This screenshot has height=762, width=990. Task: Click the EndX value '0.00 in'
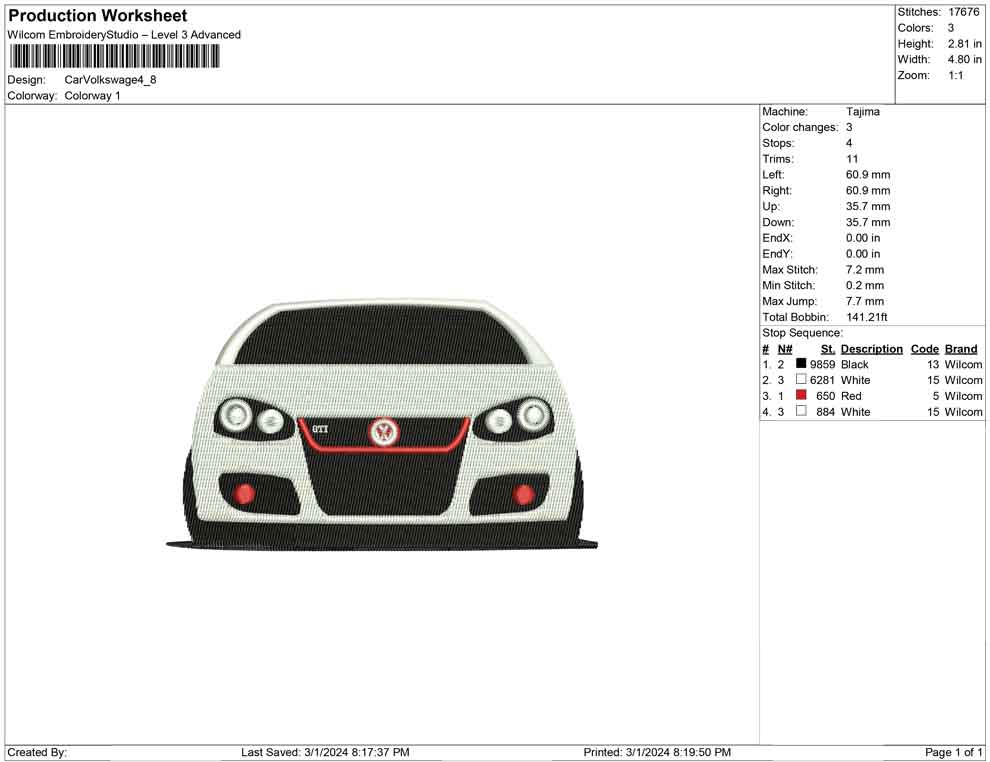point(863,238)
